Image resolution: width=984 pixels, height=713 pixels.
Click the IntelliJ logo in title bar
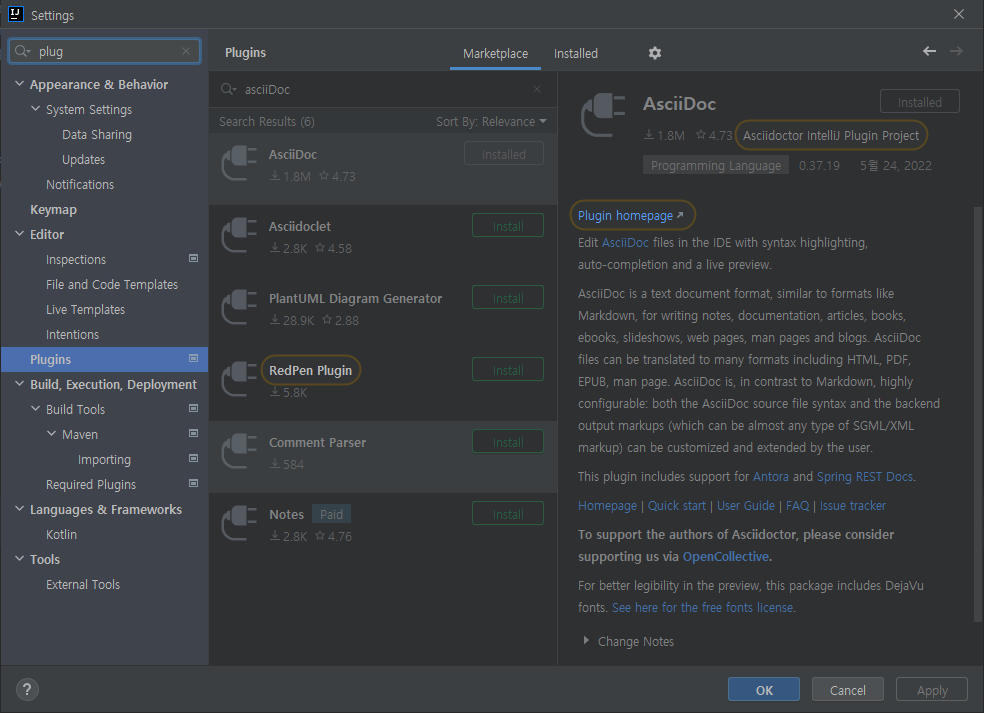pos(16,14)
